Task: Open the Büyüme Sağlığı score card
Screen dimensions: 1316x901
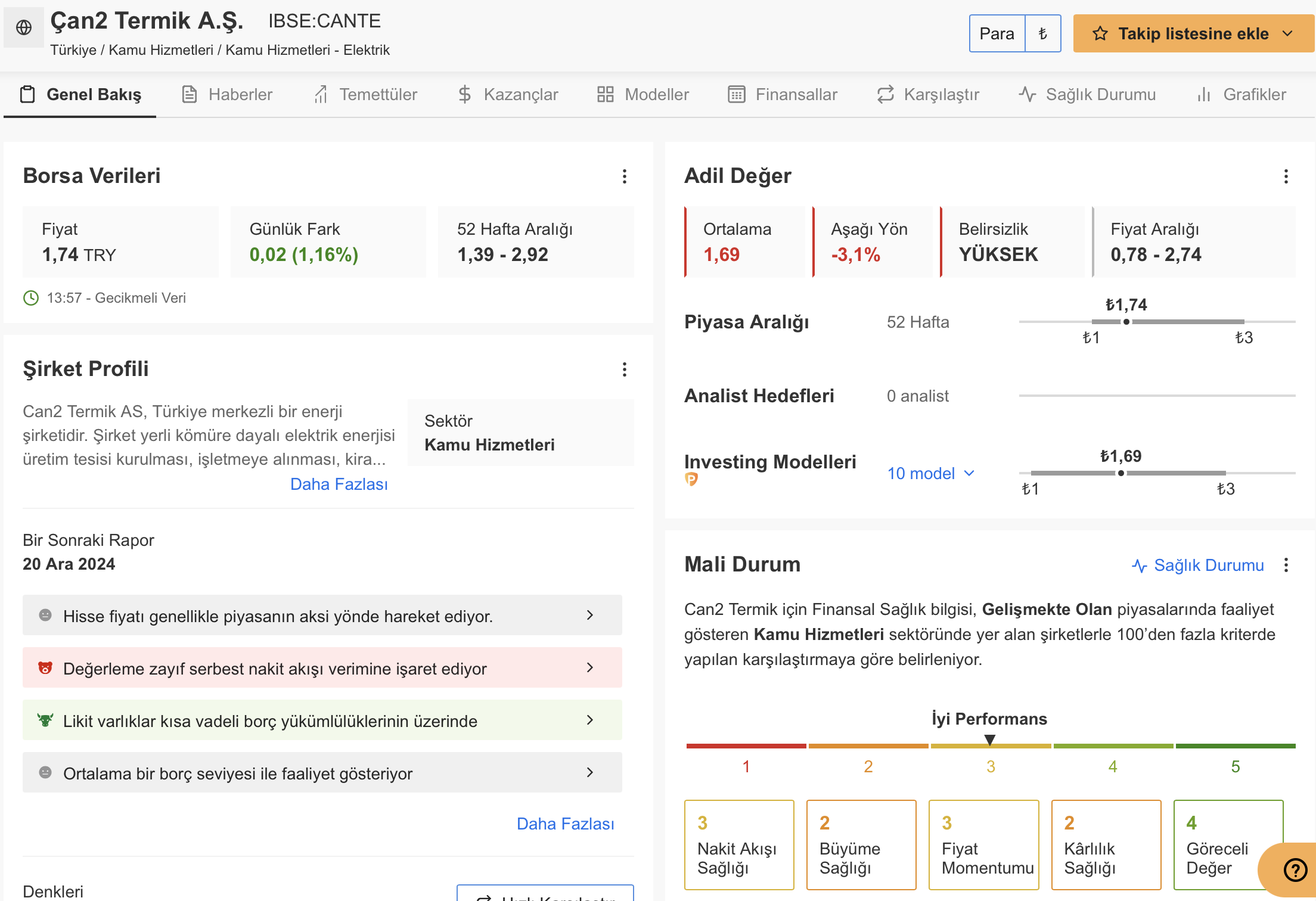Action: click(x=861, y=845)
